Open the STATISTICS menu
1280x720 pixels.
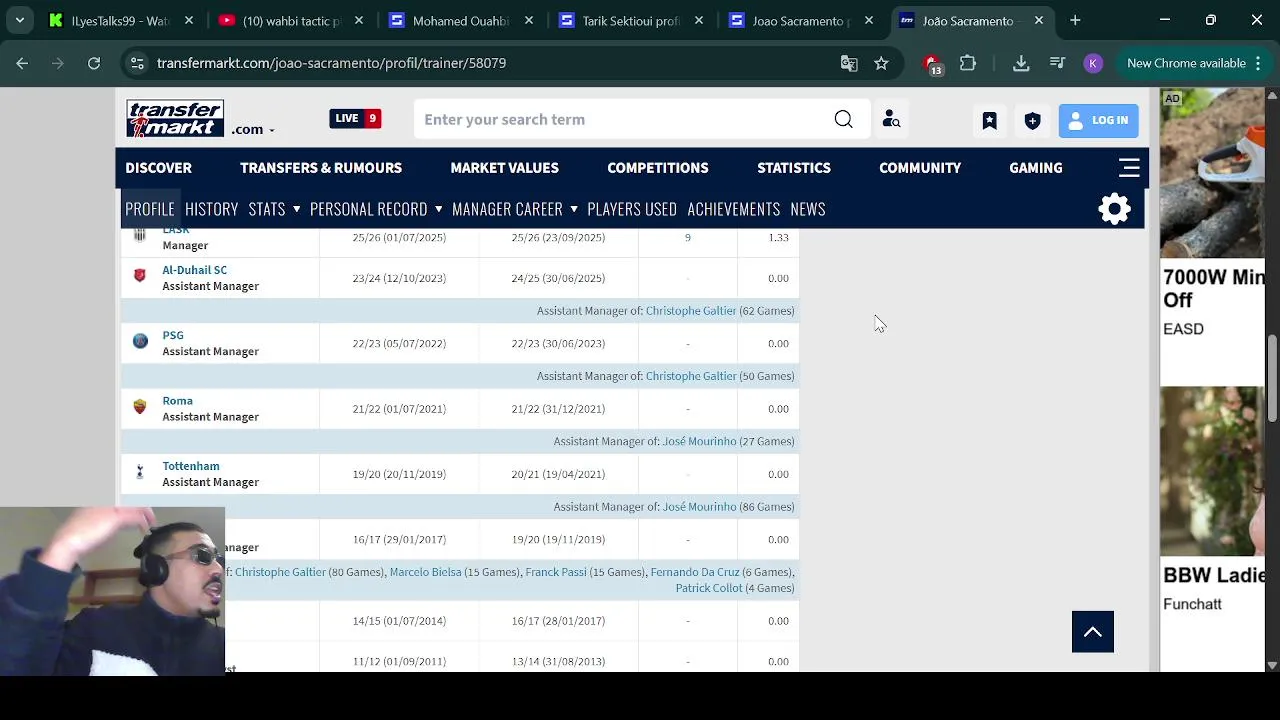pyautogui.click(x=794, y=168)
